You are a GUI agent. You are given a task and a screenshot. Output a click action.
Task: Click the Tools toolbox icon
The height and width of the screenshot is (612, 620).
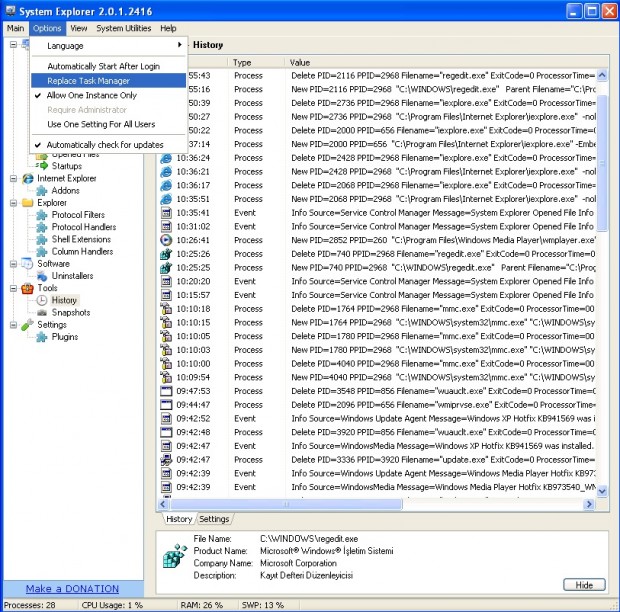click(27, 288)
